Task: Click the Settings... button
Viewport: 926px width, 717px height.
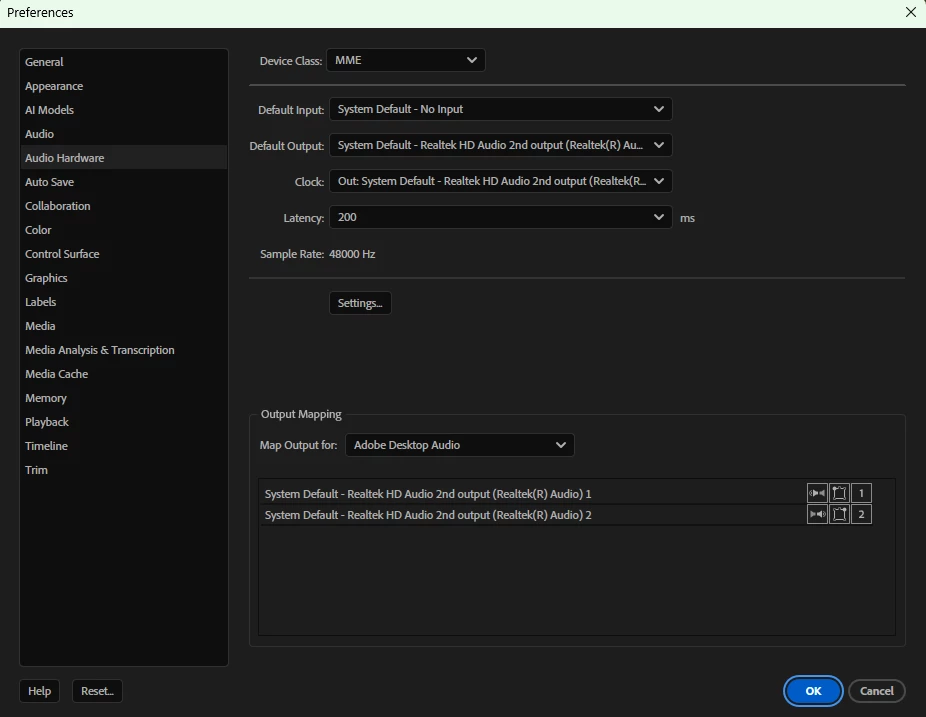Action: [360, 303]
